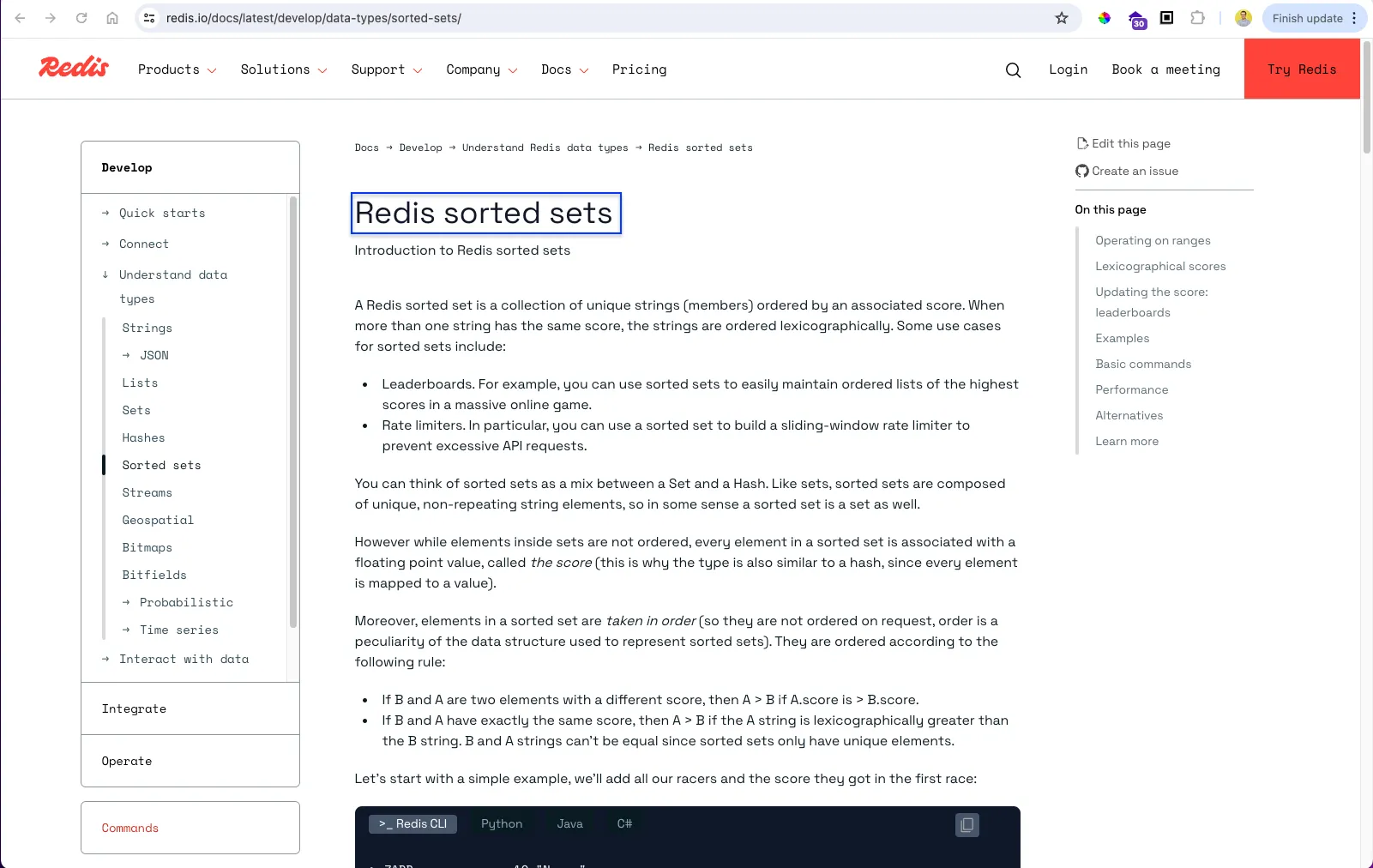1373x868 pixels.
Task: Go back with the browser back arrow
Action: [20, 18]
